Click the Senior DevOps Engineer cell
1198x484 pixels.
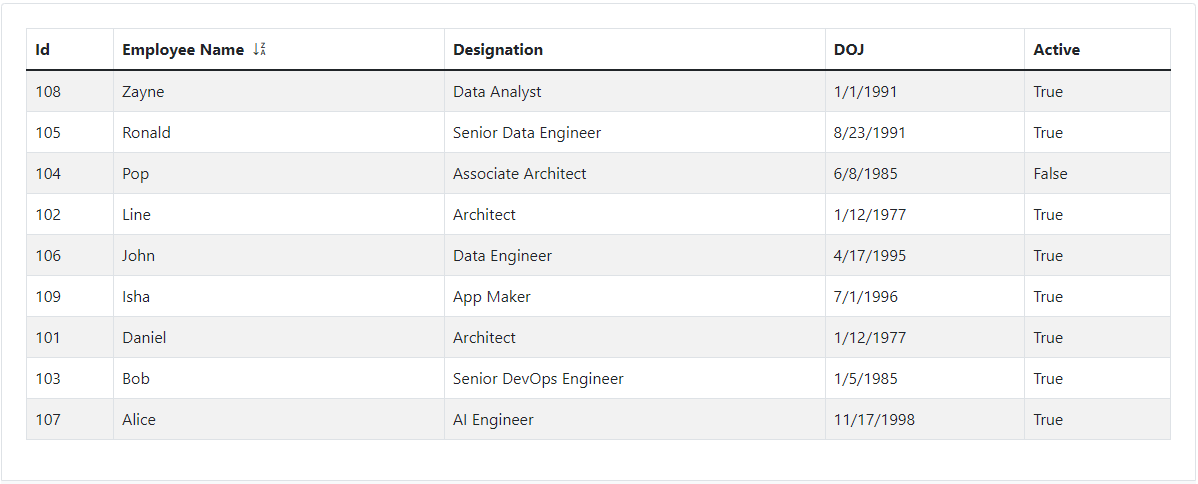[x=538, y=378]
